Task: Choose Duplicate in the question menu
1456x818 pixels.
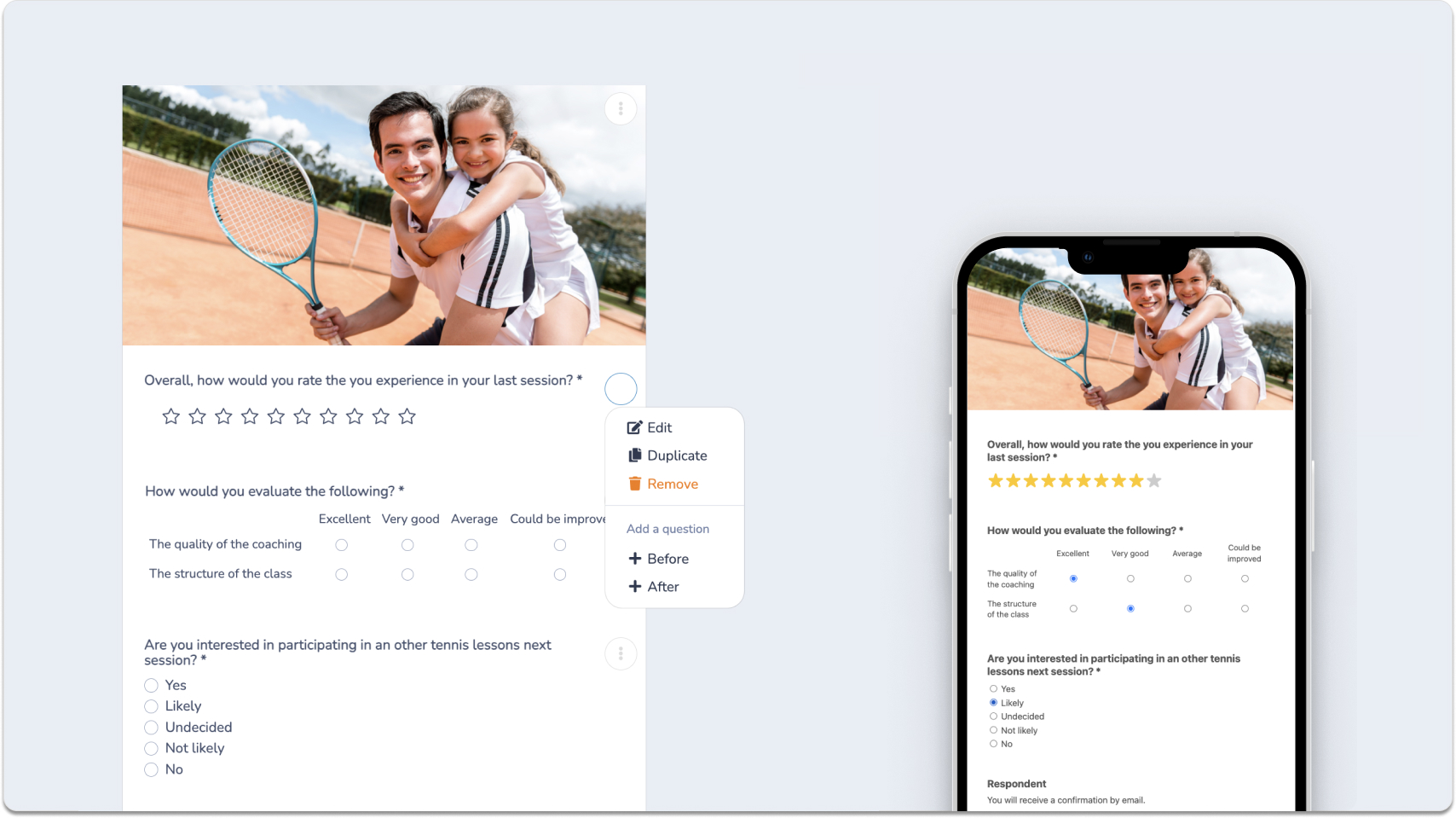Action: point(667,456)
